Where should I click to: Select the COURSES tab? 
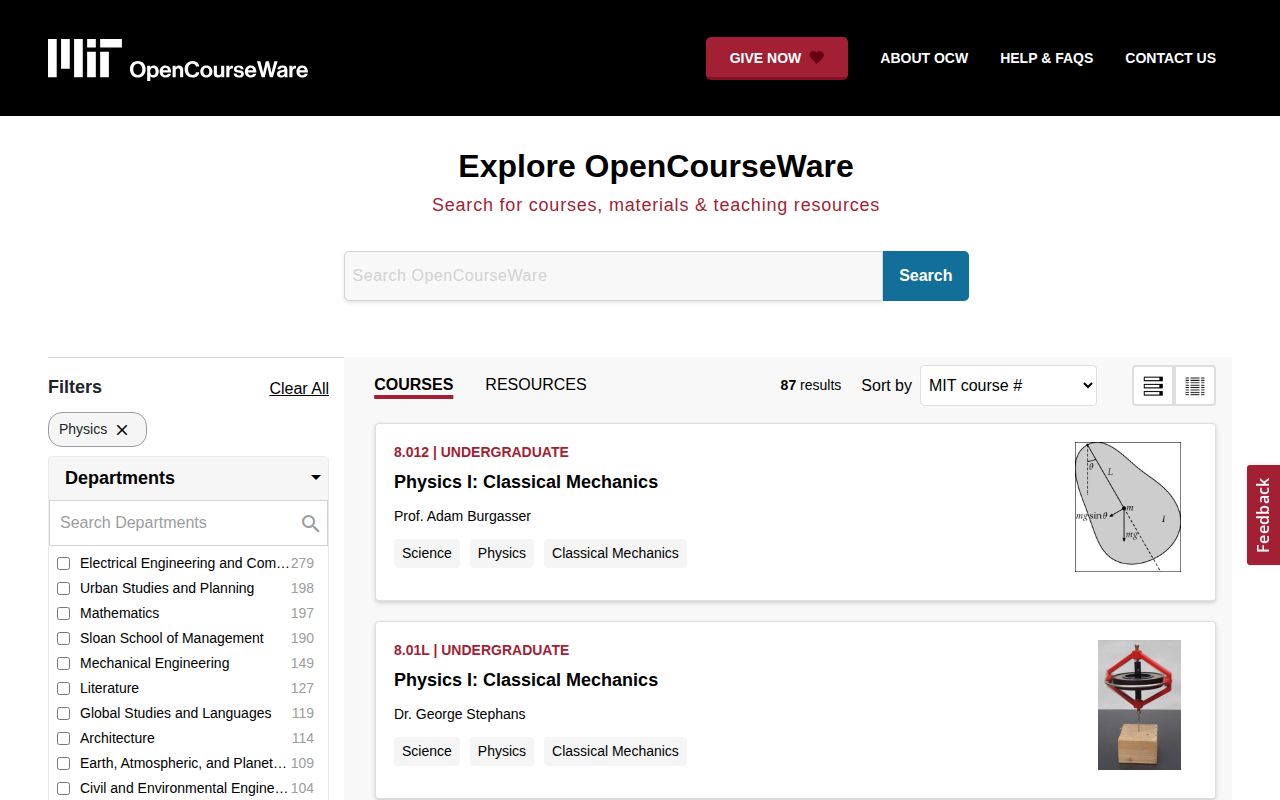tap(413, 384)
